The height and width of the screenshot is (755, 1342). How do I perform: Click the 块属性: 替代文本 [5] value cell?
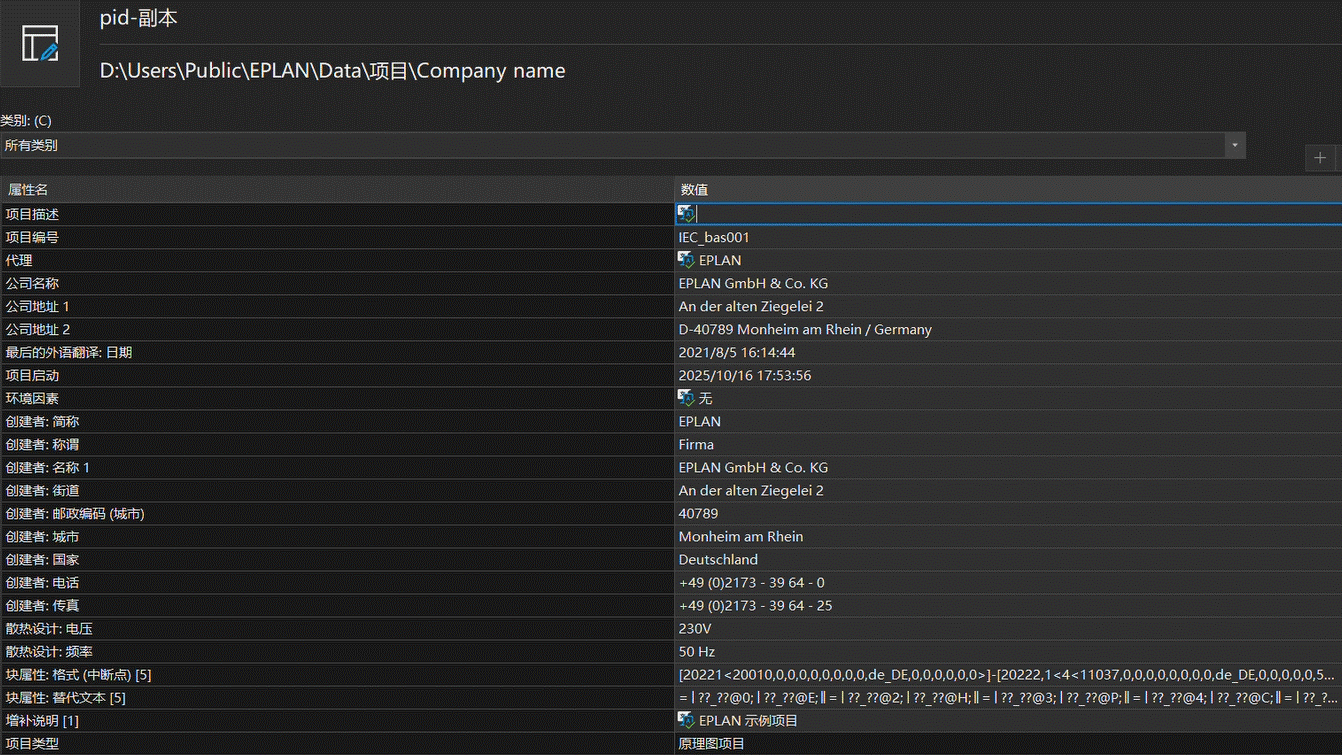pyautogui.click(x=1008, y=697)
